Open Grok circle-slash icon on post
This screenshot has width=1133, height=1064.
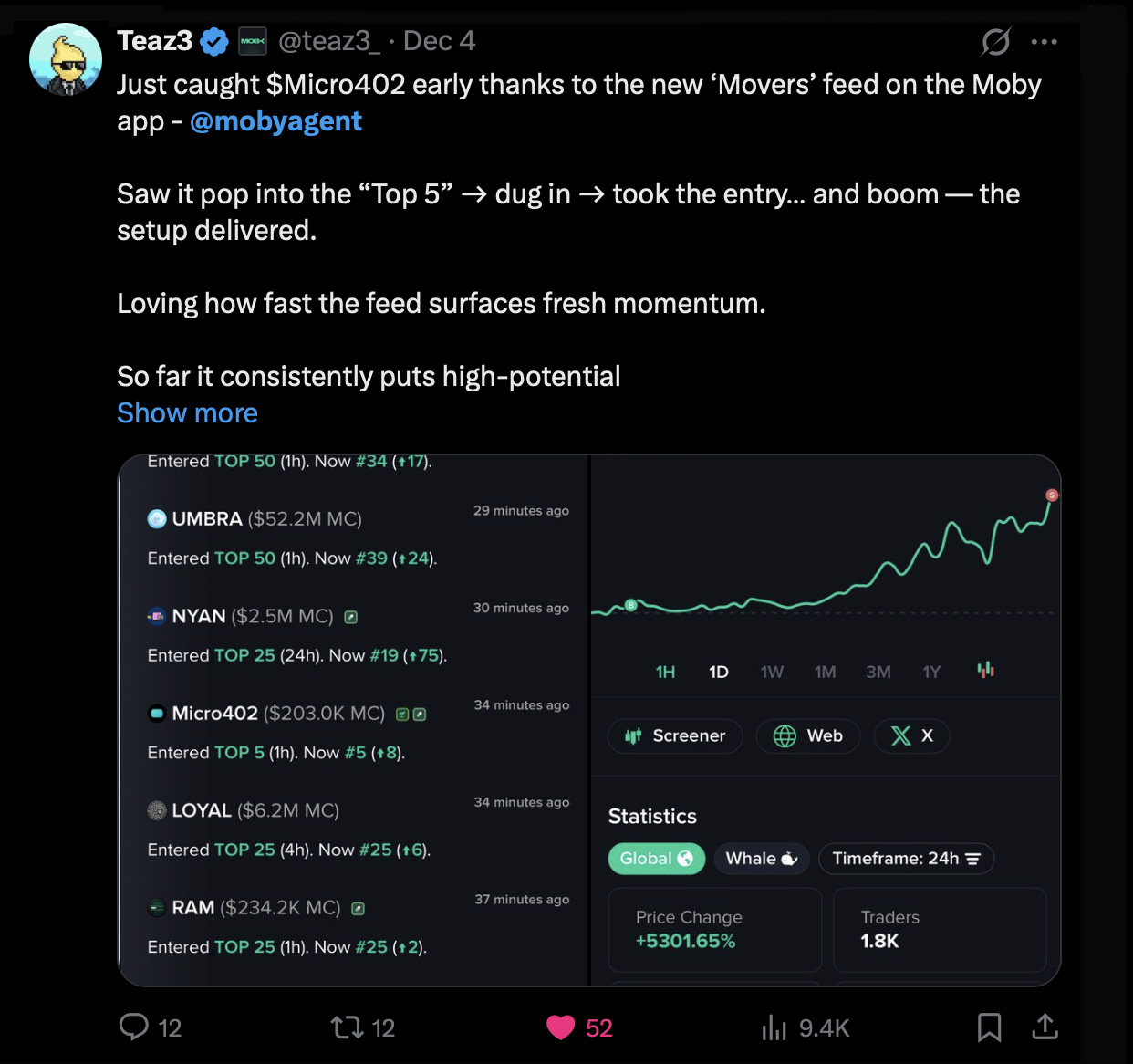tap(995, 41)
